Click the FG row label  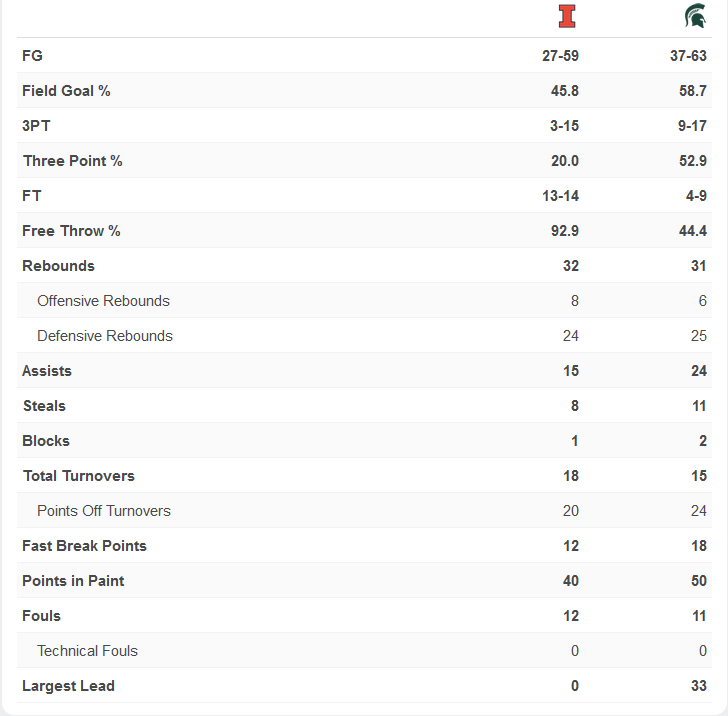click(x=32, y=56)
